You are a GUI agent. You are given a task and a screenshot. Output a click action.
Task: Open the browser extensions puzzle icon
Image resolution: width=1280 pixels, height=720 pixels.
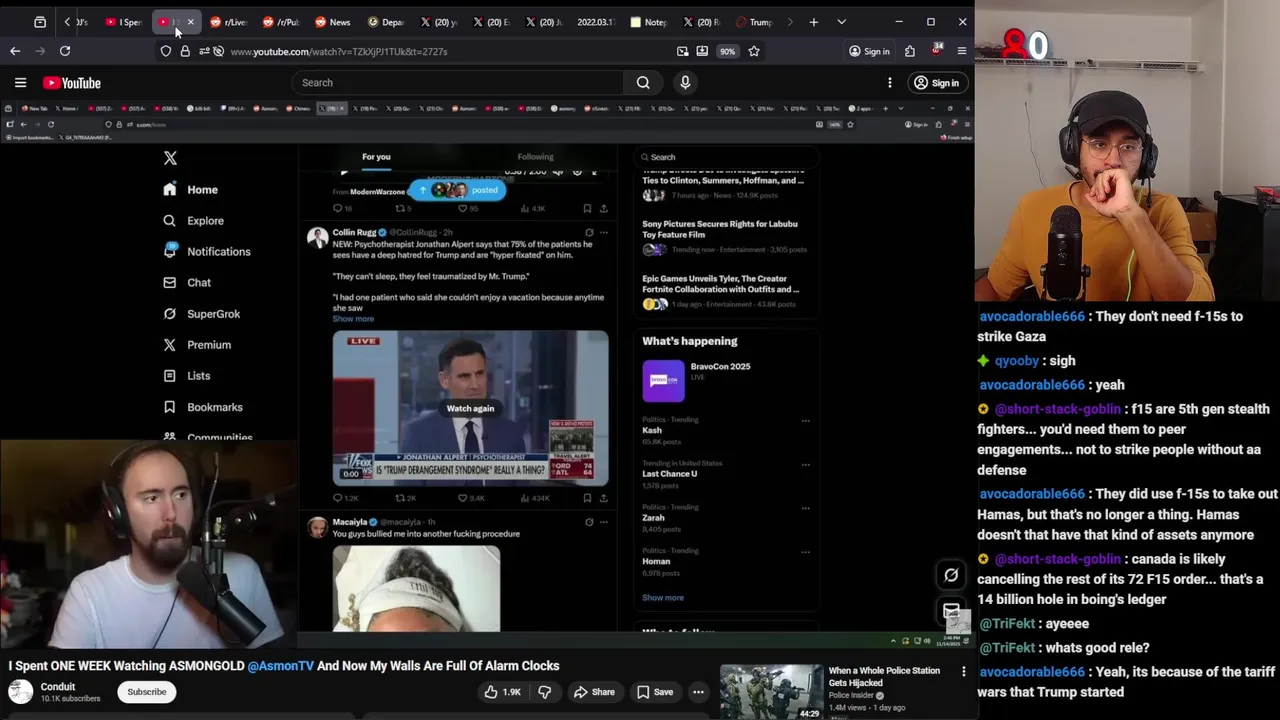tap(910, 51)
